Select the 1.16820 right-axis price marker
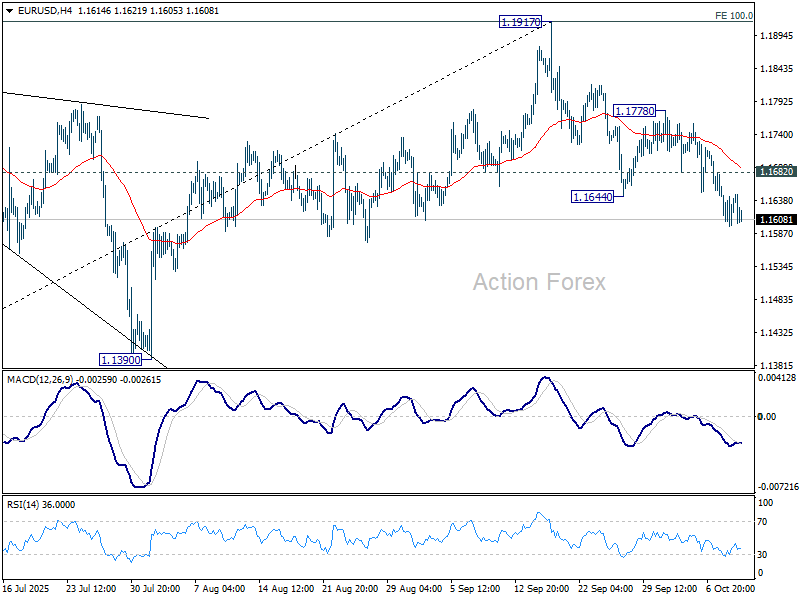The width and height of the screenshot is (800, 600). (775, 172)
